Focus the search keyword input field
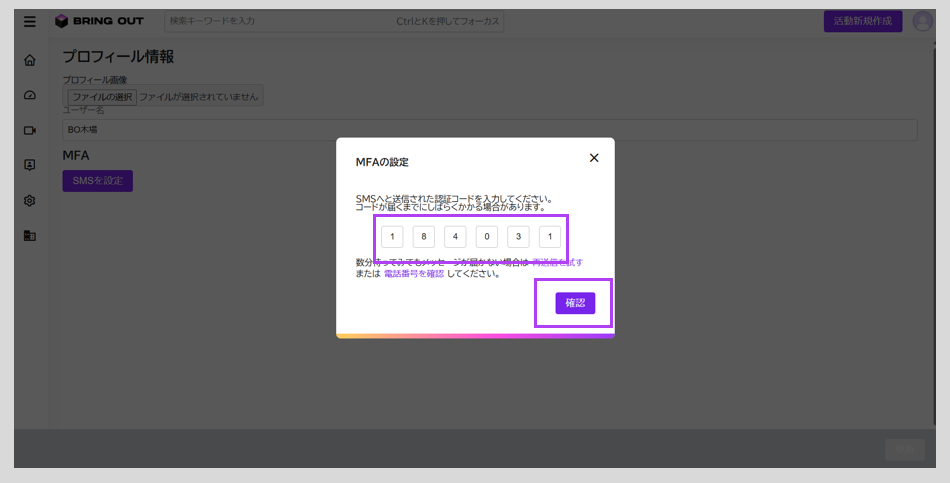The width and height of the screenshot is (950, 483). (x=334, y=21)
